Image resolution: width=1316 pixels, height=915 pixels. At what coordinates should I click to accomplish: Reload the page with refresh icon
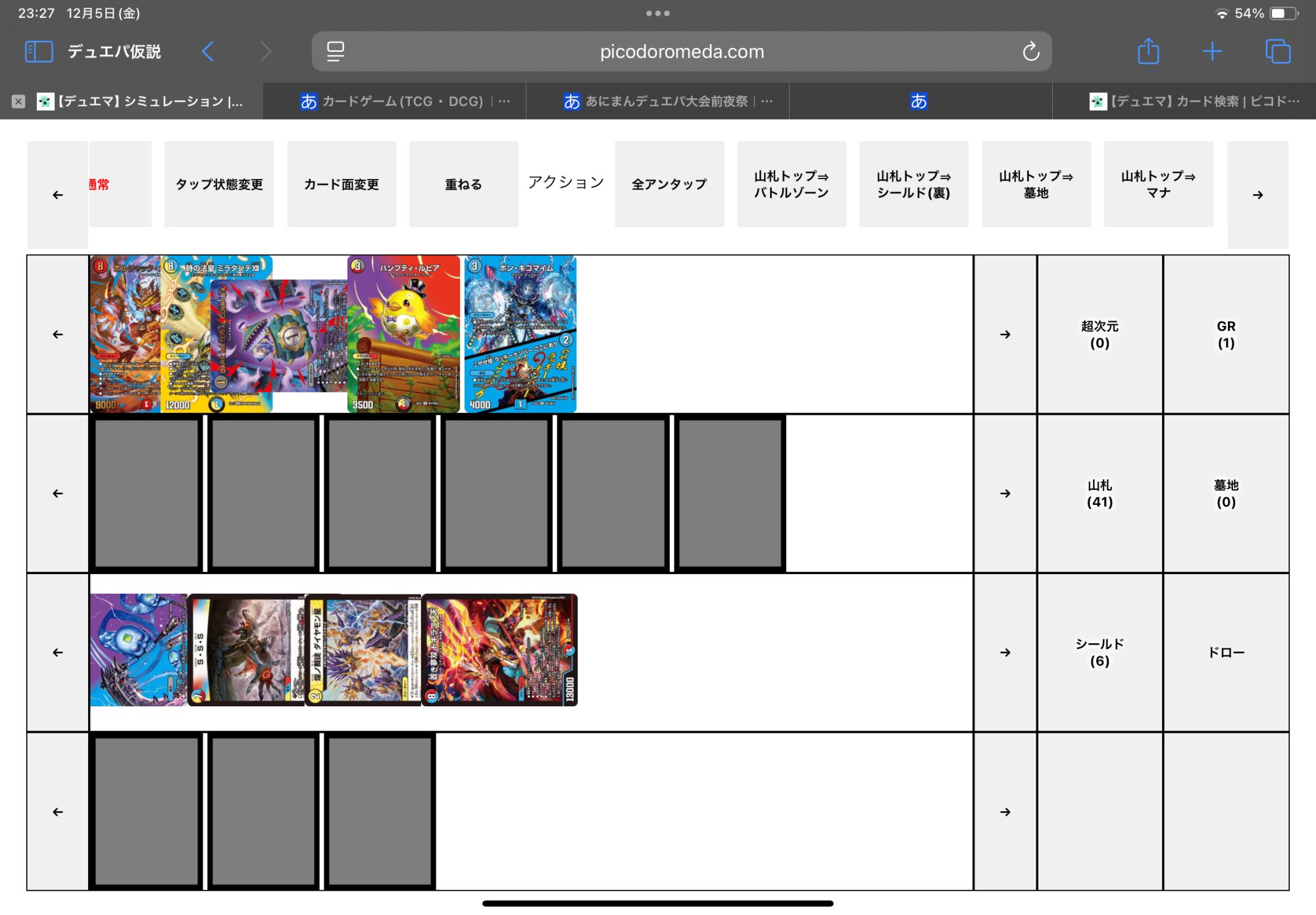[x=1030, y=51]
